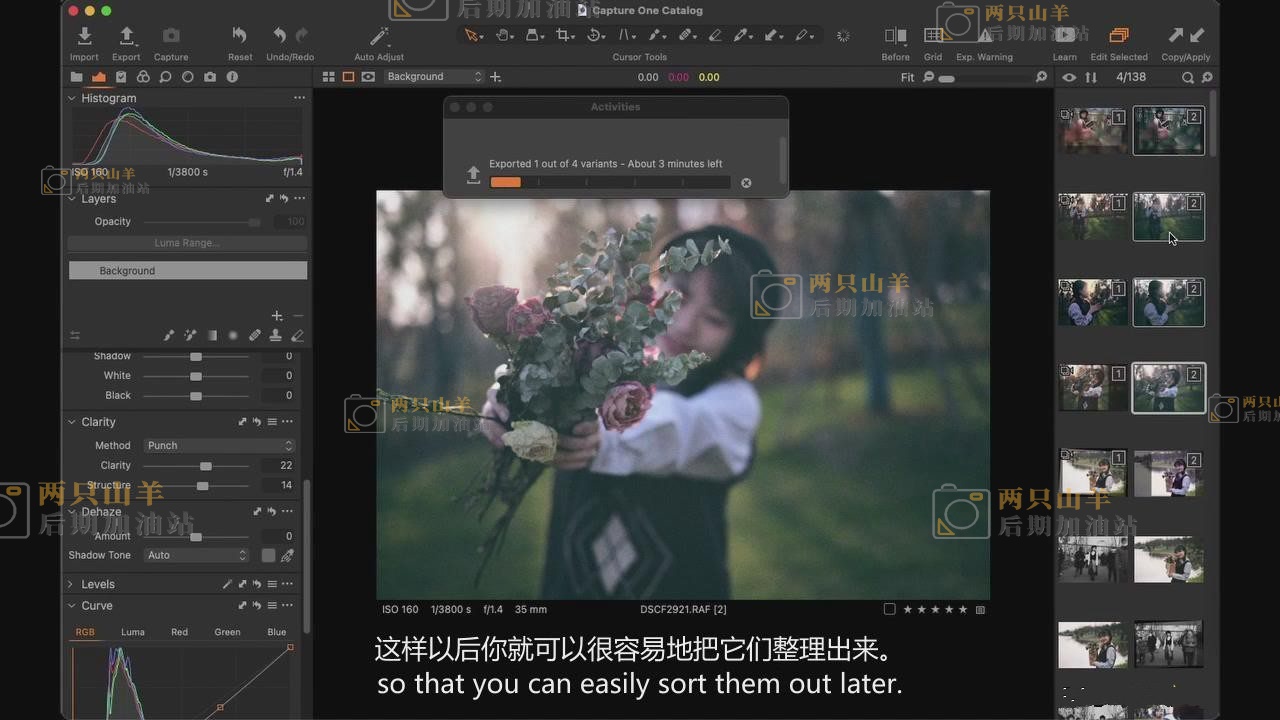Open the Shadow Tone Auto dropdown
The height and width of the screenshot is (720, 1280).
click(x=196, y=555)
